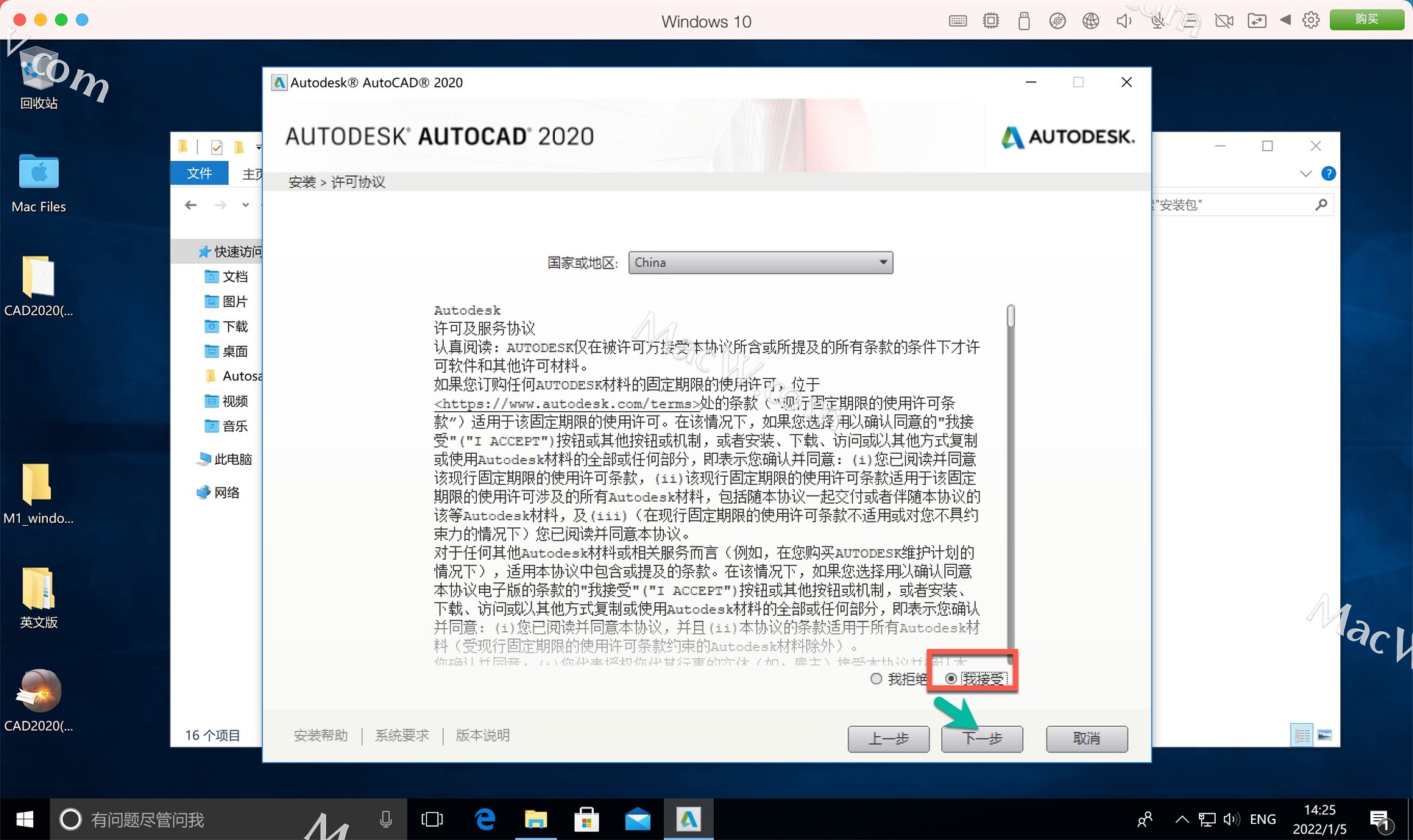Click the 下一步 button
The width and height of the screenshot is (1413, 840).
pos(982,738)
